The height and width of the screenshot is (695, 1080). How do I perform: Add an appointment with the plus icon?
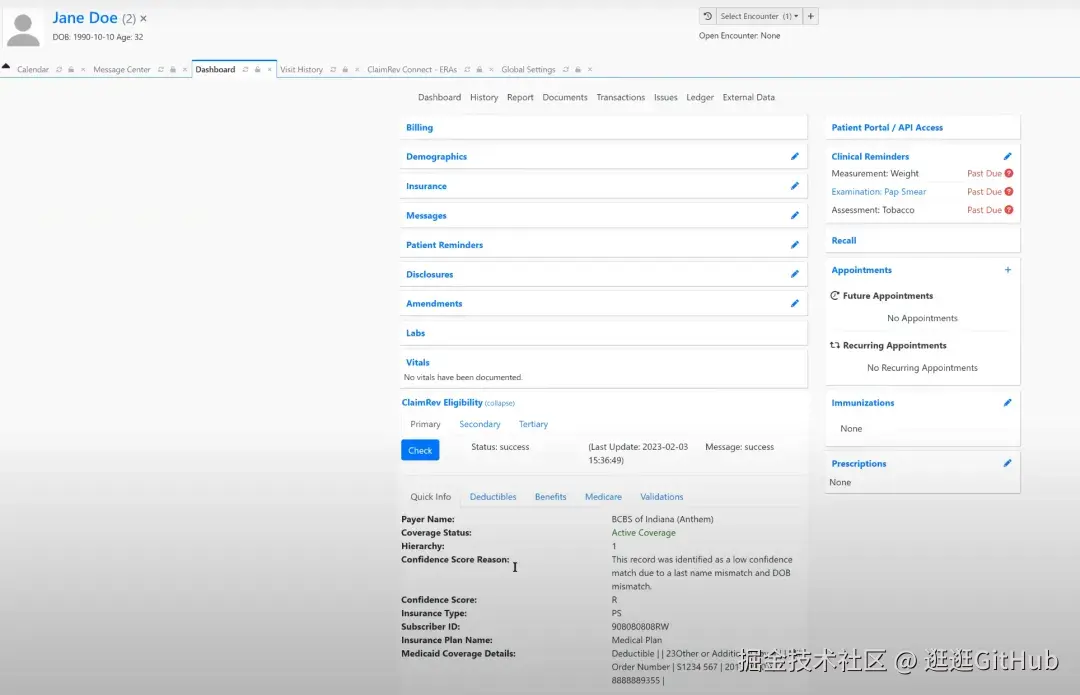pyautogui.click(x=1008, y=270)
